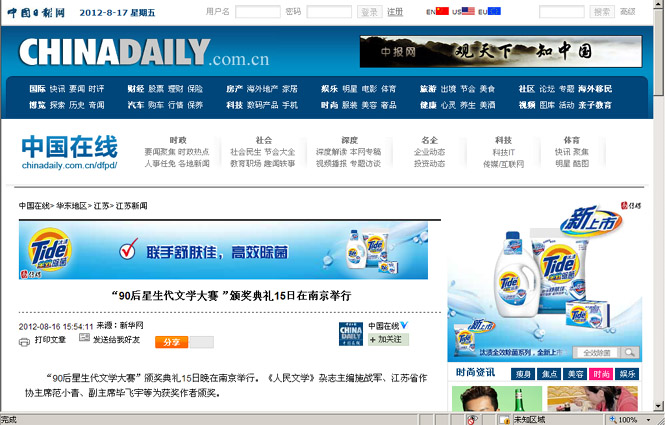Click the 登录 login button
This screenshot has width=665, height=425.
click(x=369, y=12)
